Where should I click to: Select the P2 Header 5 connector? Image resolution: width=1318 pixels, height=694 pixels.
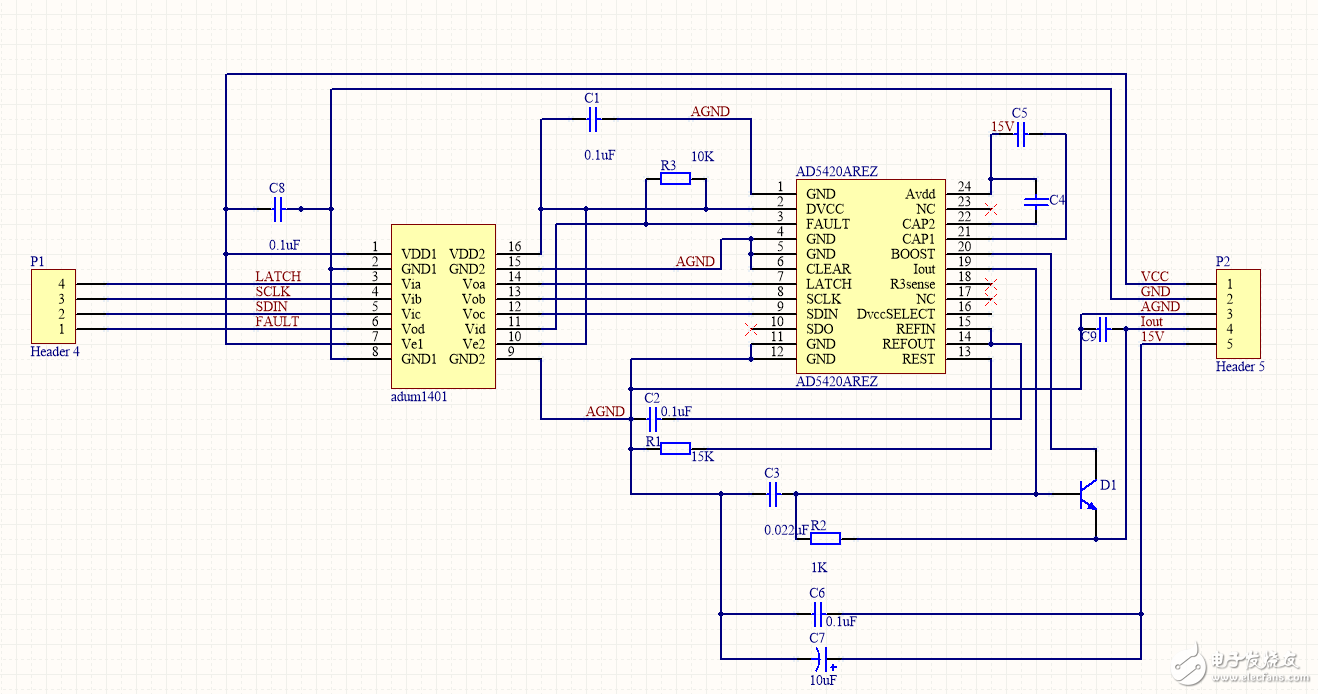pos(1238,314)
